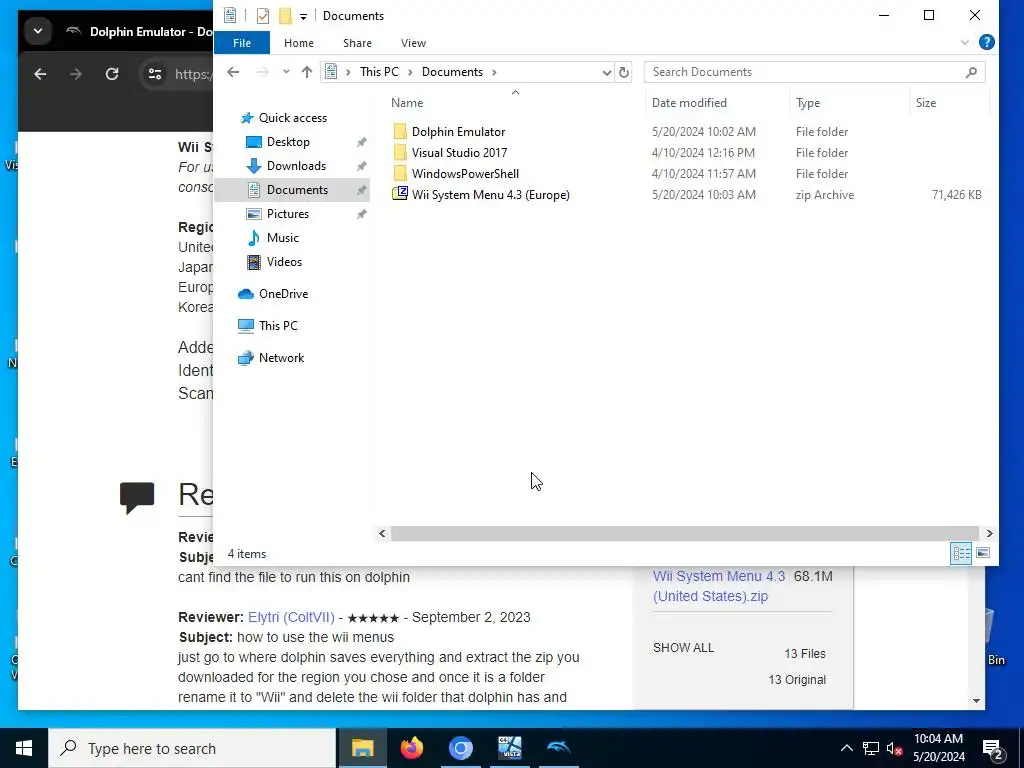Switch to Details view layout icon
This screenshot has width=1024, height=768.
(x=961, y=553)
